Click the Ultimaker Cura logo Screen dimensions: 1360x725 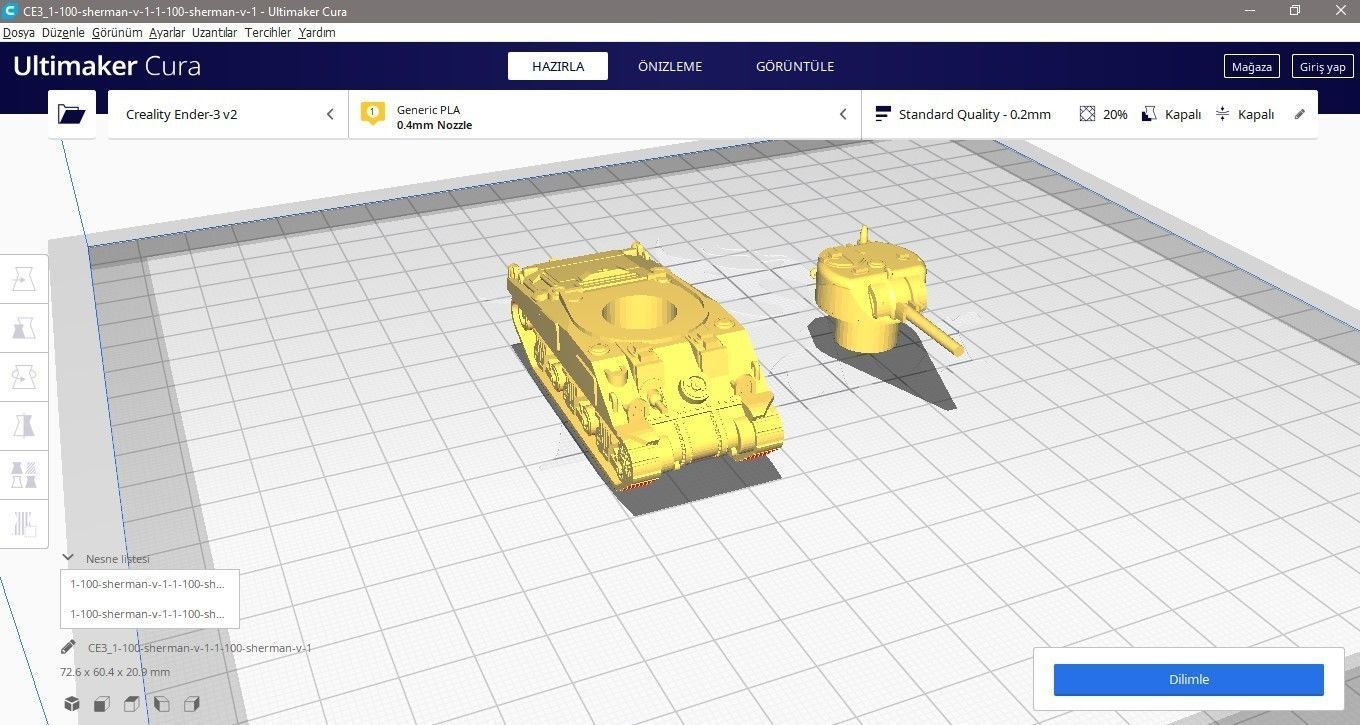pos(107,66)
